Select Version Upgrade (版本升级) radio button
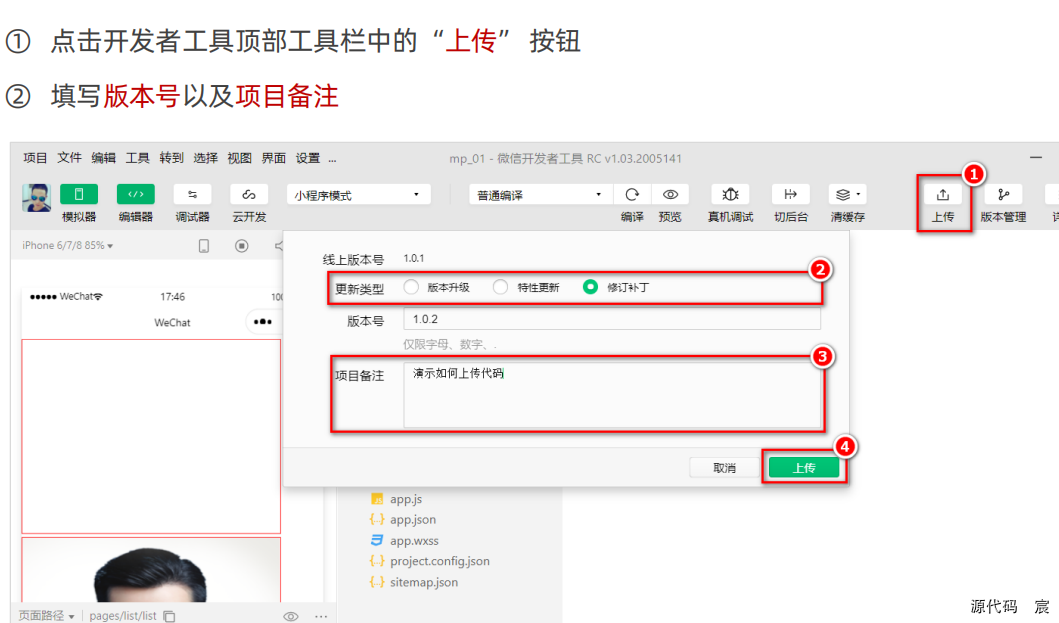The width and height of the screenshot is (1059, 623). 411,287
